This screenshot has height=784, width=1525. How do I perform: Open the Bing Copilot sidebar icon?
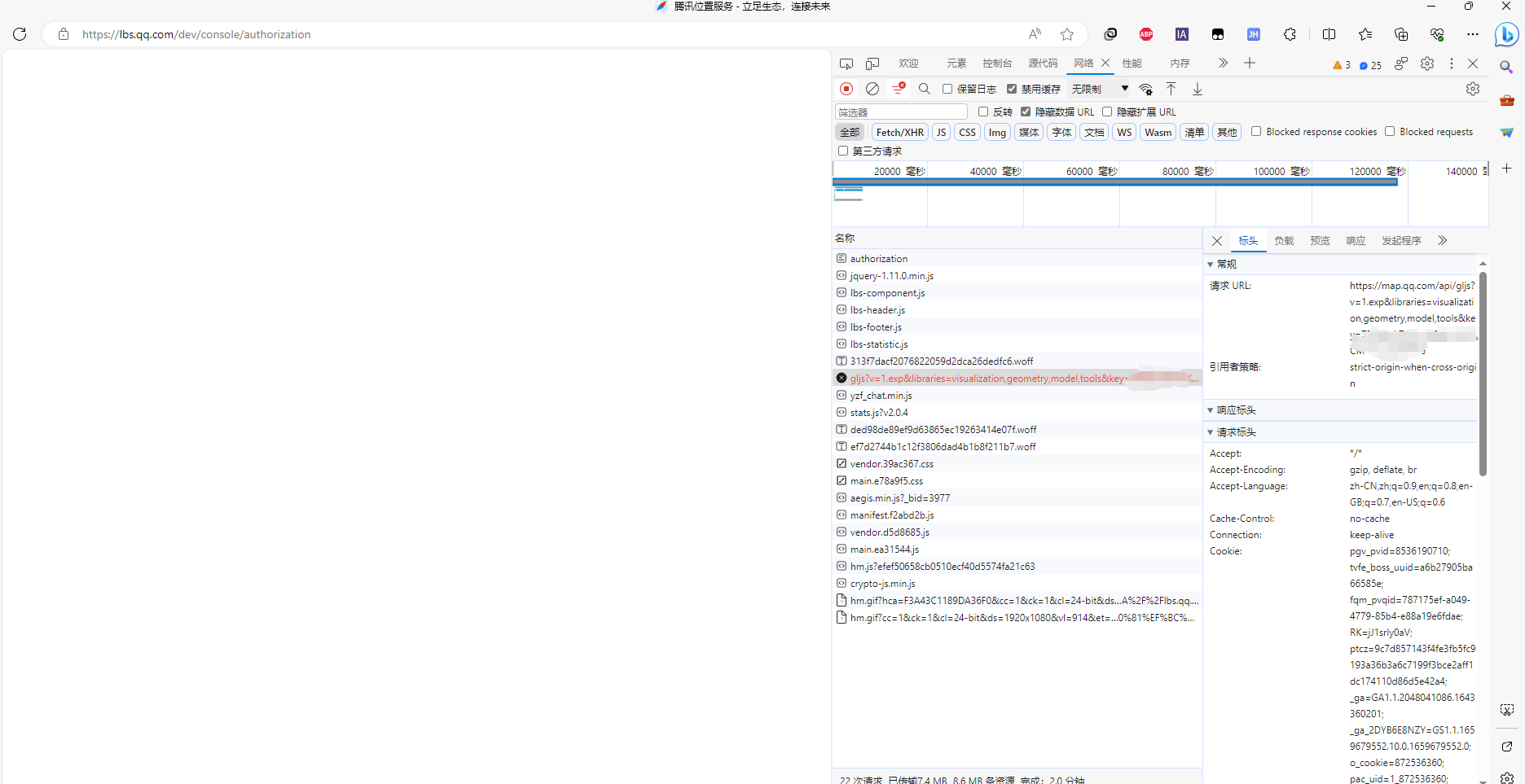tap(1506, 34)
